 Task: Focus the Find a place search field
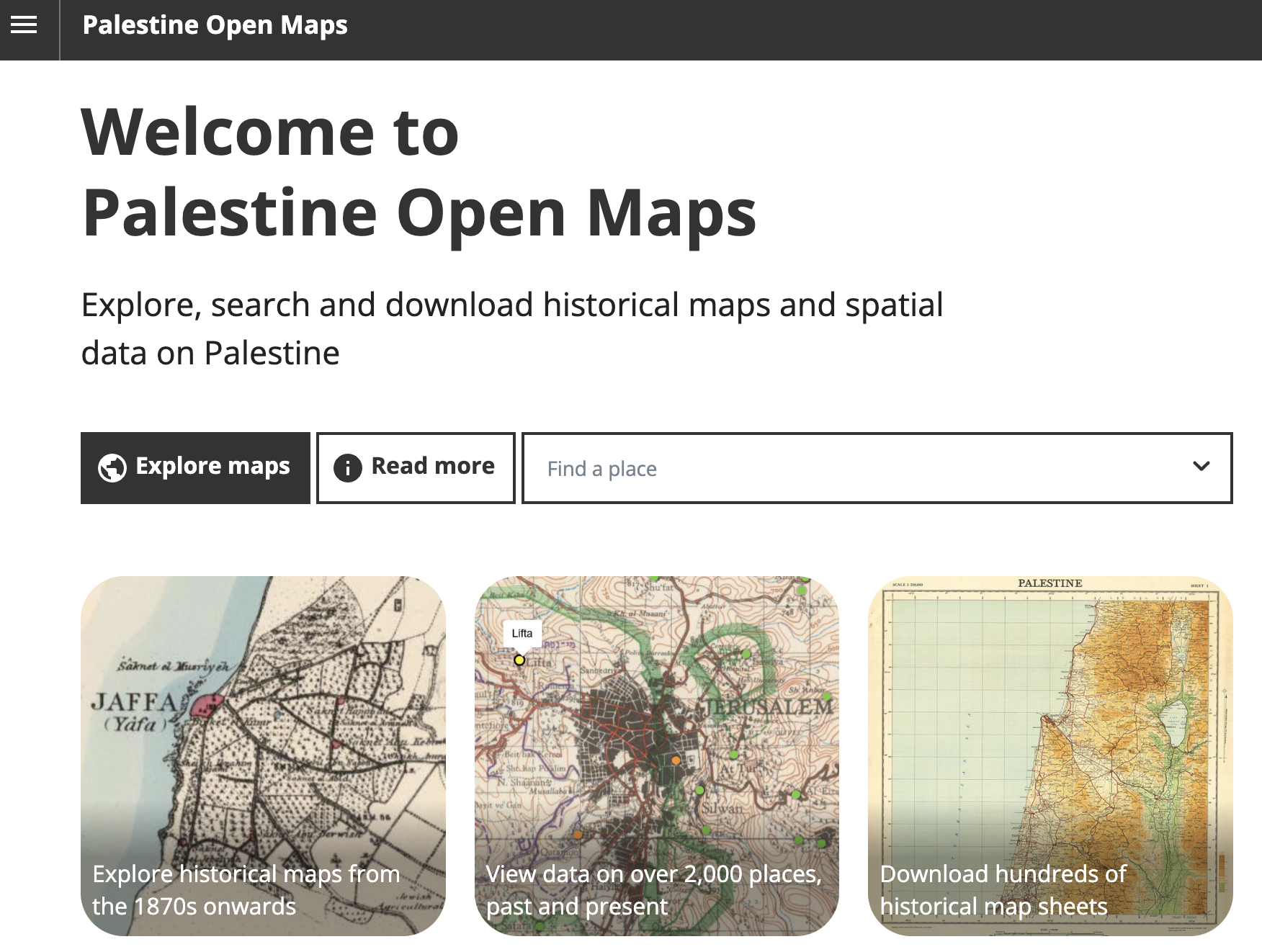tap(877, 468)
